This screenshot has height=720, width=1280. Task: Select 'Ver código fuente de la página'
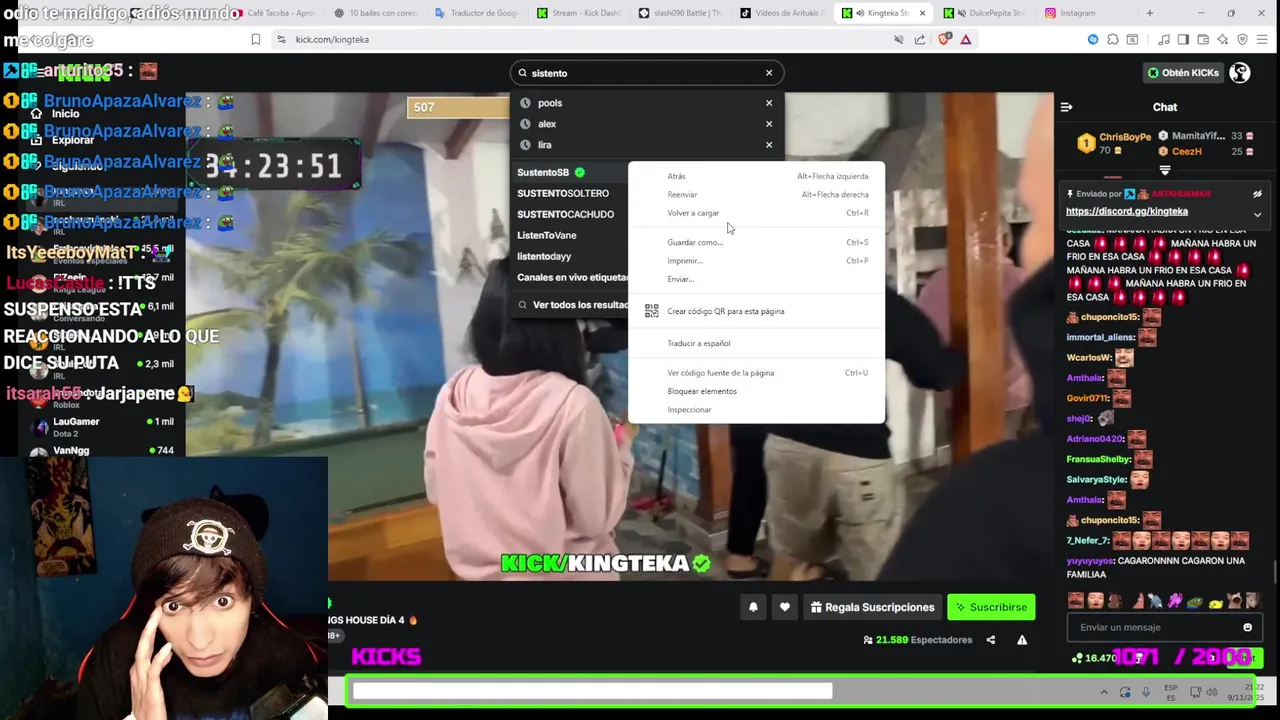[x=756, y=373]
